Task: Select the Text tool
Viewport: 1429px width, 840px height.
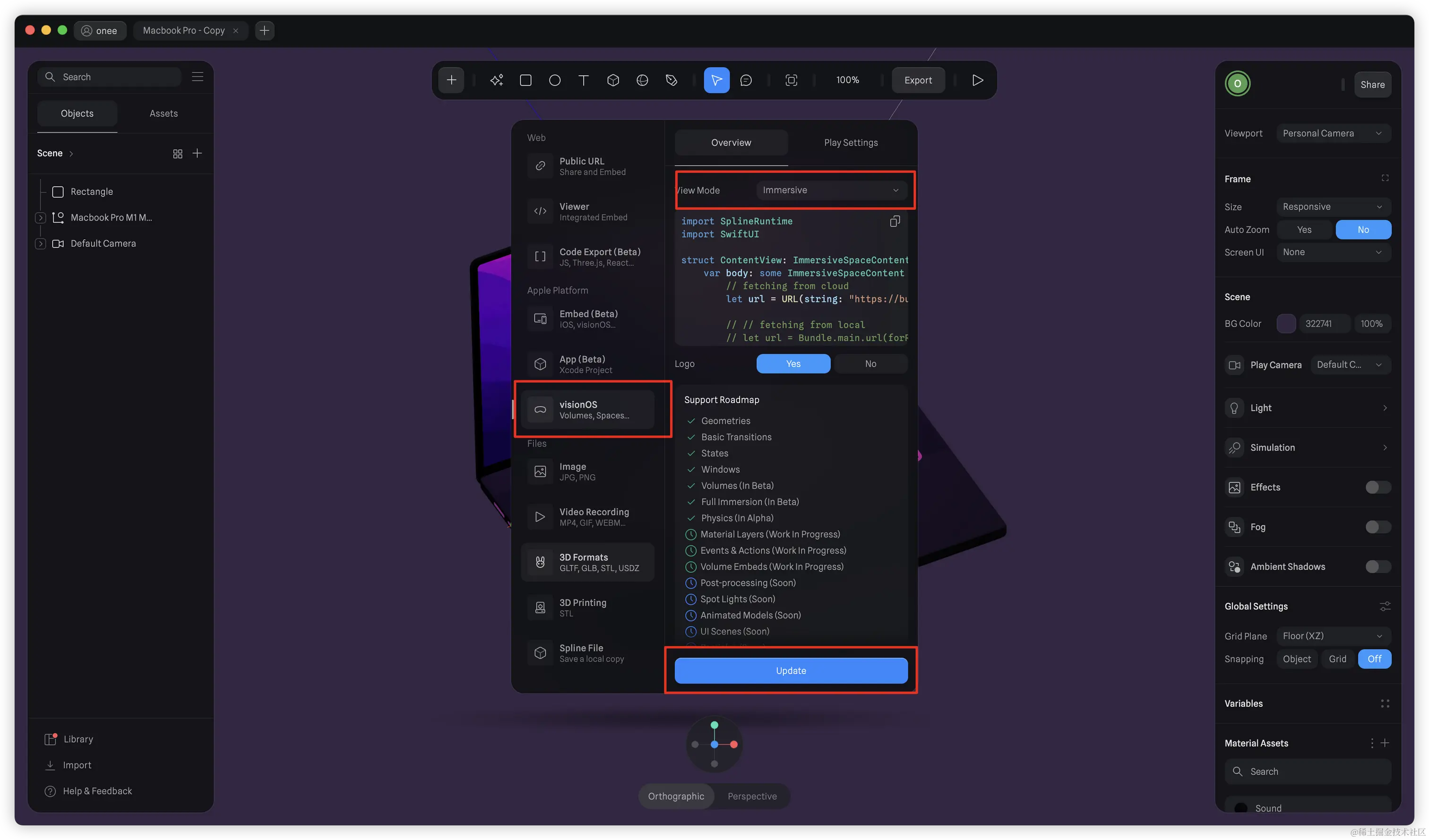Action: 584,80
